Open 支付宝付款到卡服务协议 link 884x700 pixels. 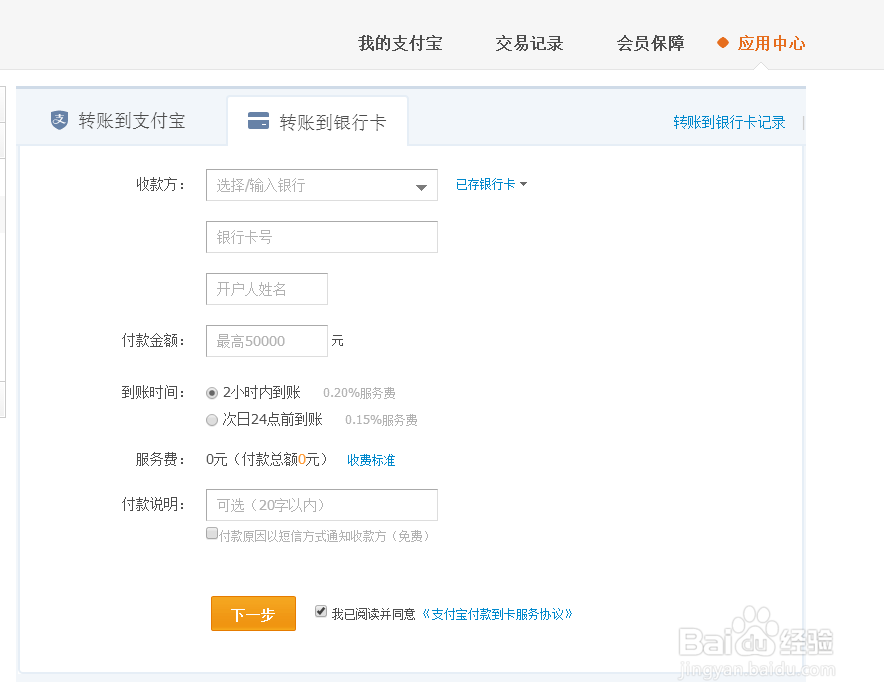coord(497,614)
